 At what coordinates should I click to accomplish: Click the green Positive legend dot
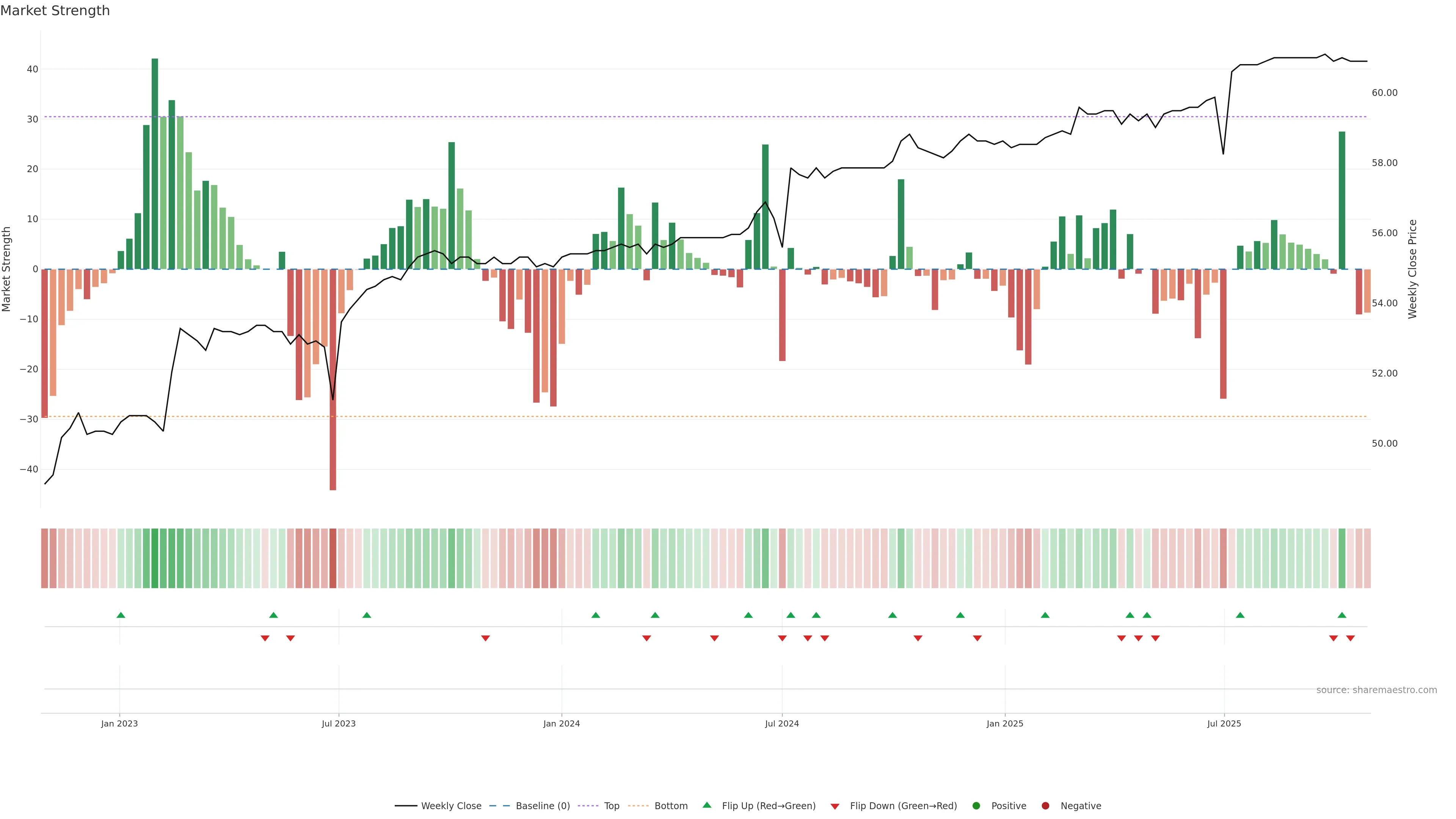[976, 805]
